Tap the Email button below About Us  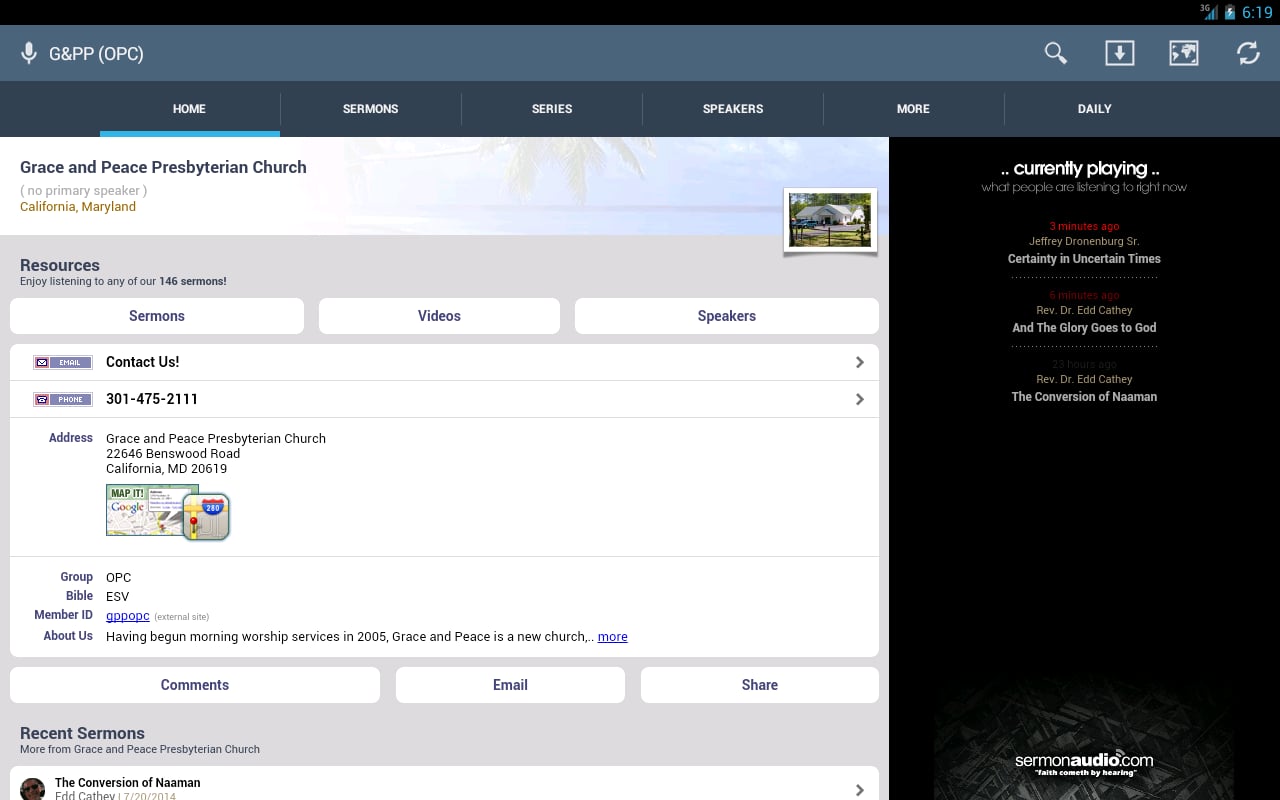510,685
